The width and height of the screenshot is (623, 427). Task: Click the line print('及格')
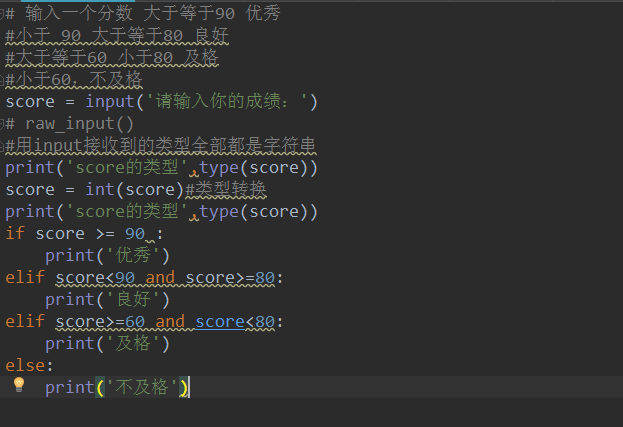107,344
